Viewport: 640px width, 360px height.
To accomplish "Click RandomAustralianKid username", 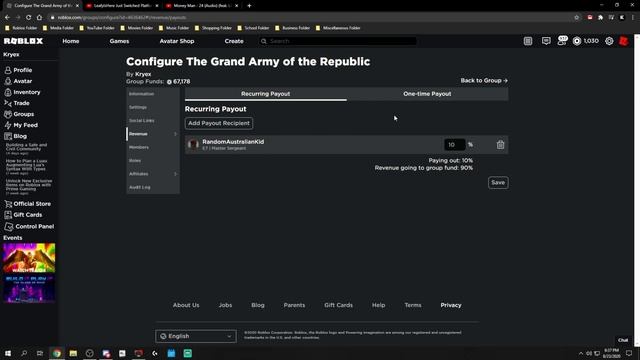I will (x=233, y=142).
